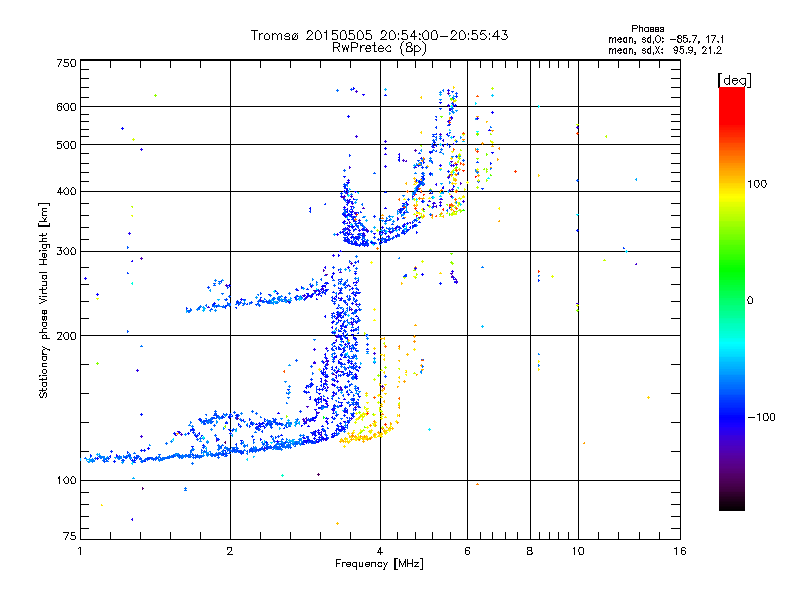
Task: Click the 'Stationary phase Virtual Height [km]' axis label
Action: point(44,300)
